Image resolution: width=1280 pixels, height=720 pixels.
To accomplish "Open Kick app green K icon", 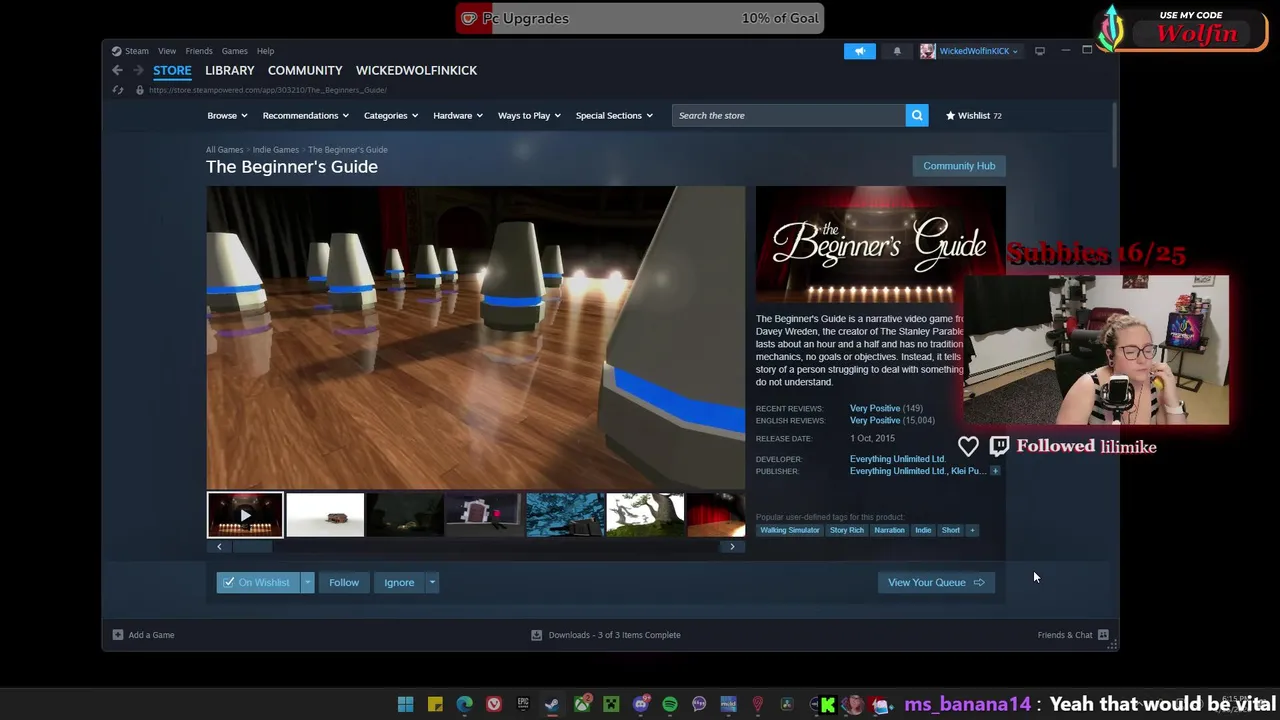I will [x=828, y=705].
